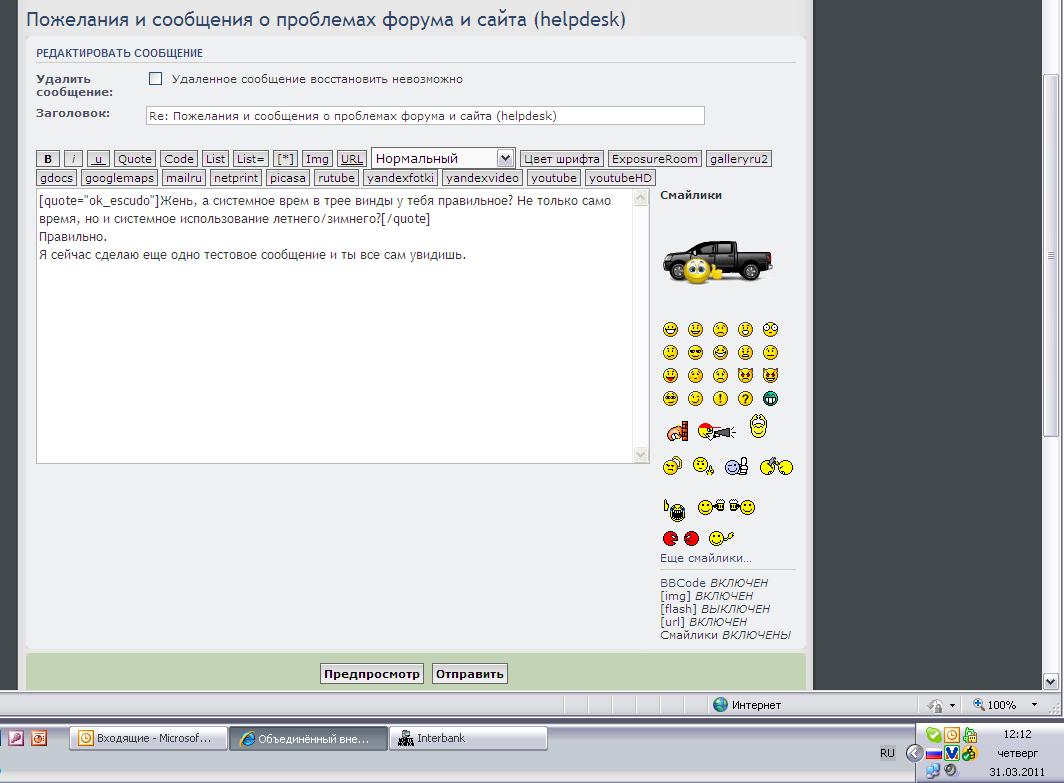
Task: Tick the delete message checkbox
Action: (156, 79)
